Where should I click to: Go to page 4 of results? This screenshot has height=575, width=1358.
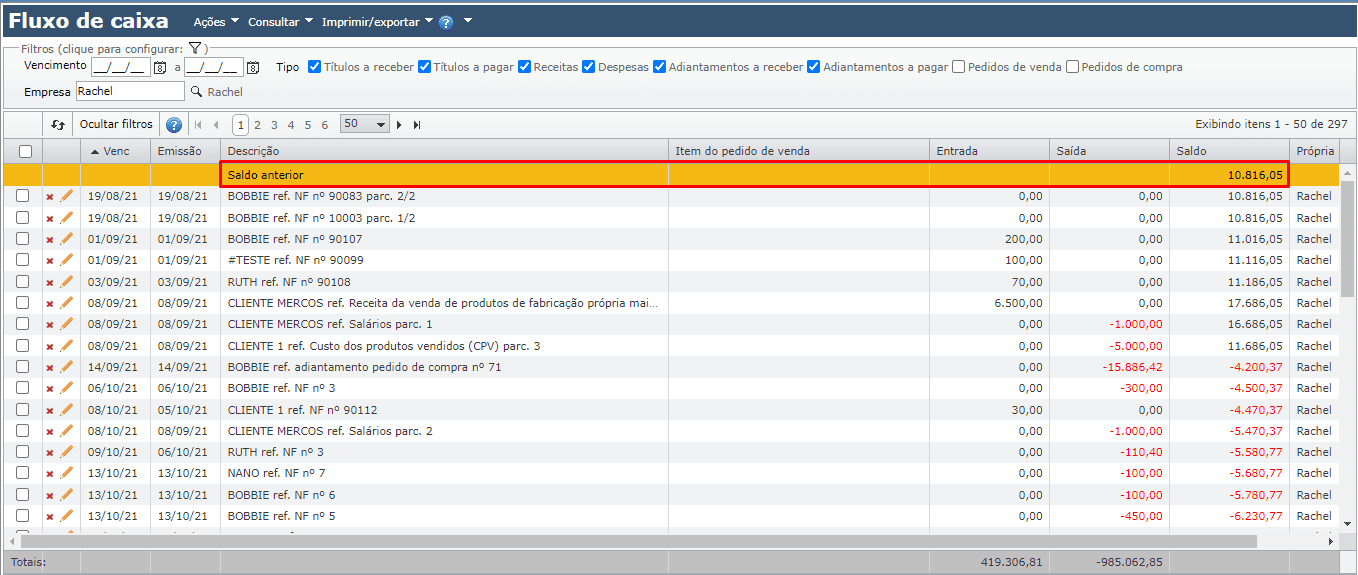(x=291, y=125)
